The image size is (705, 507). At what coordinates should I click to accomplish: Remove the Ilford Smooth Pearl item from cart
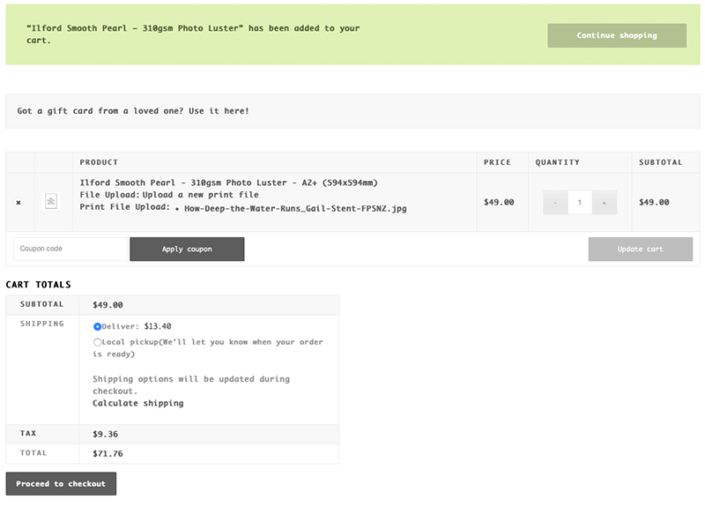18,202
